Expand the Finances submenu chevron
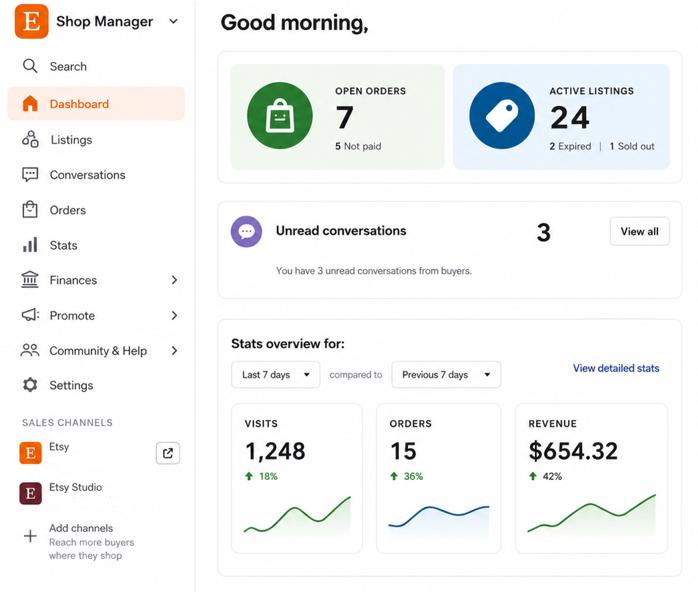The image size is (698, 592). (x=174, y=280)
